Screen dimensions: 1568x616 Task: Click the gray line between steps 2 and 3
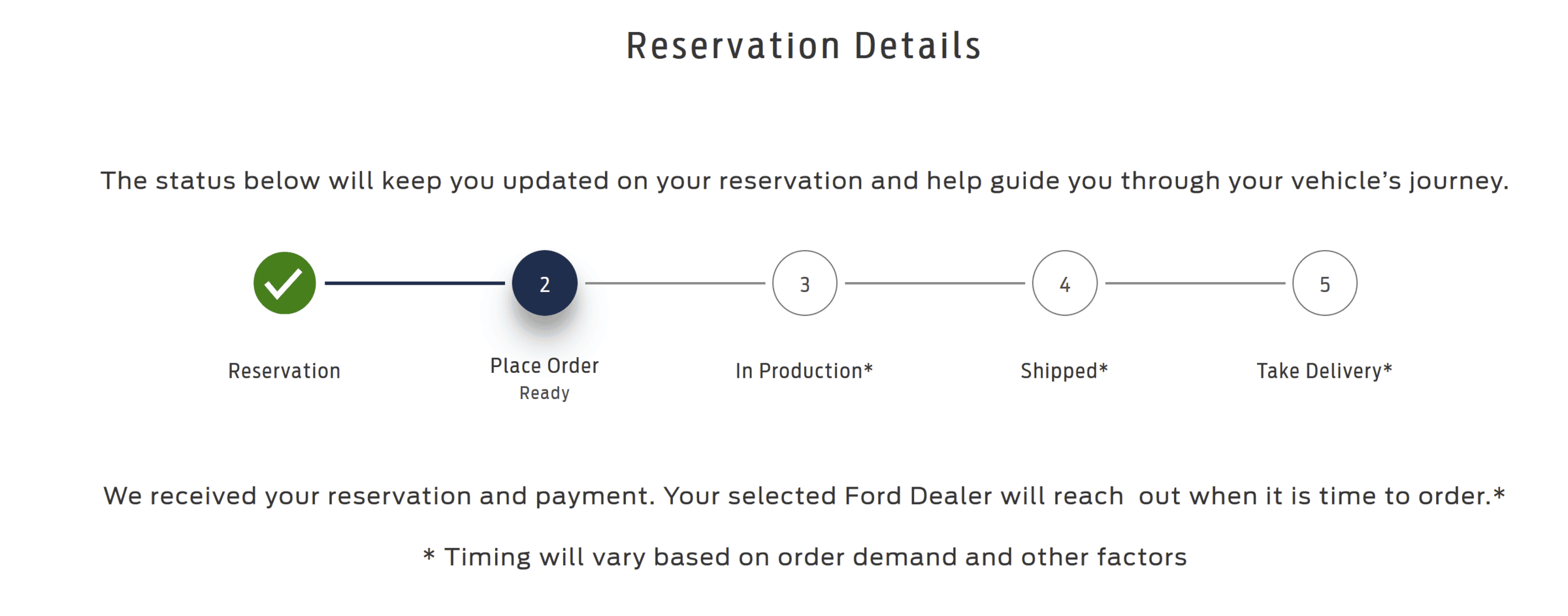[x=675, y=283]
